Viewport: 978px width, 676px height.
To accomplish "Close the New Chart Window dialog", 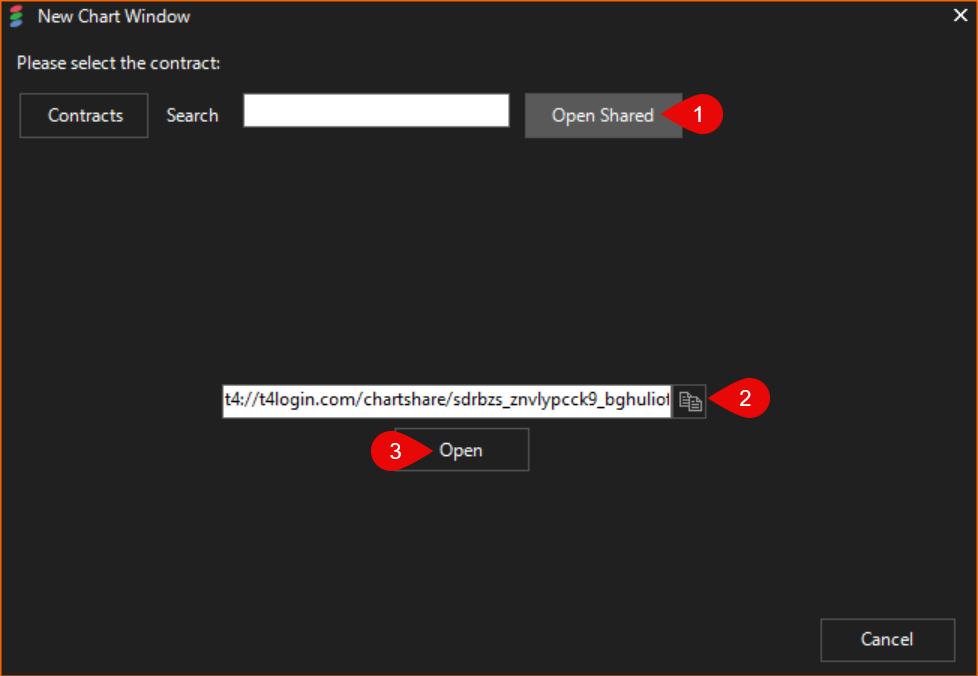I will (x=960, y=15).
